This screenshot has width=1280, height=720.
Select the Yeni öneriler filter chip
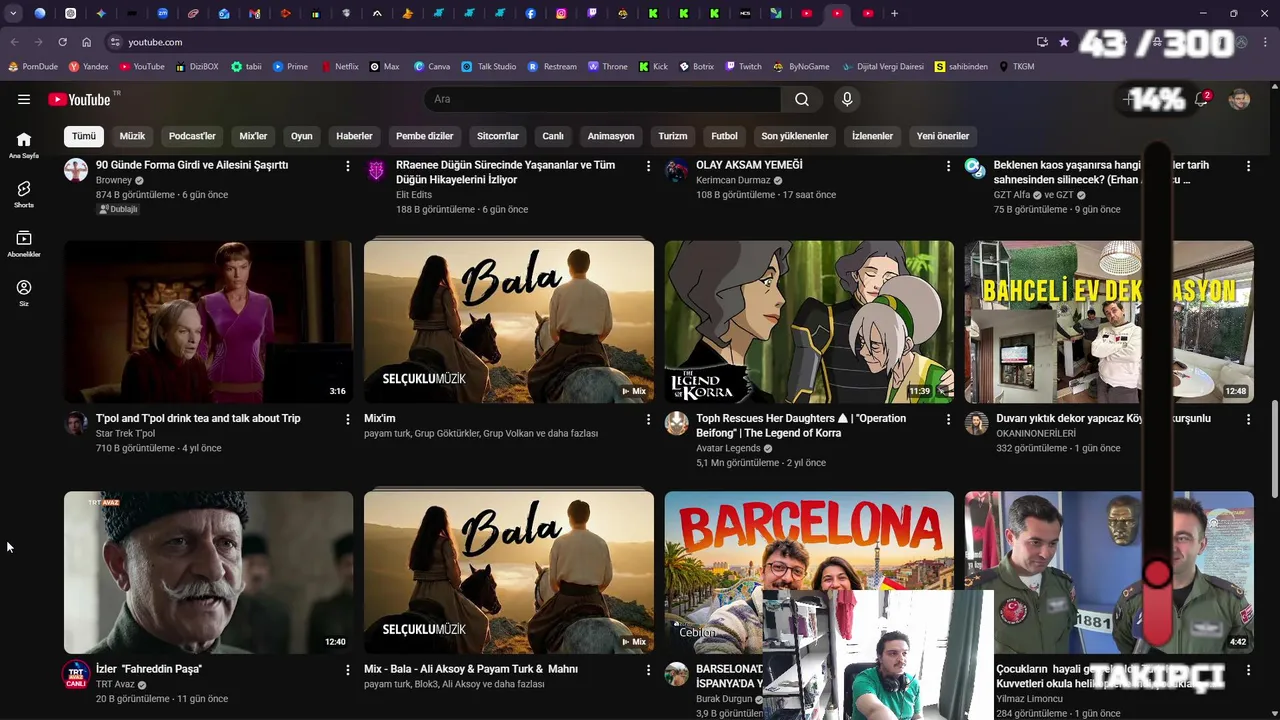943,136
